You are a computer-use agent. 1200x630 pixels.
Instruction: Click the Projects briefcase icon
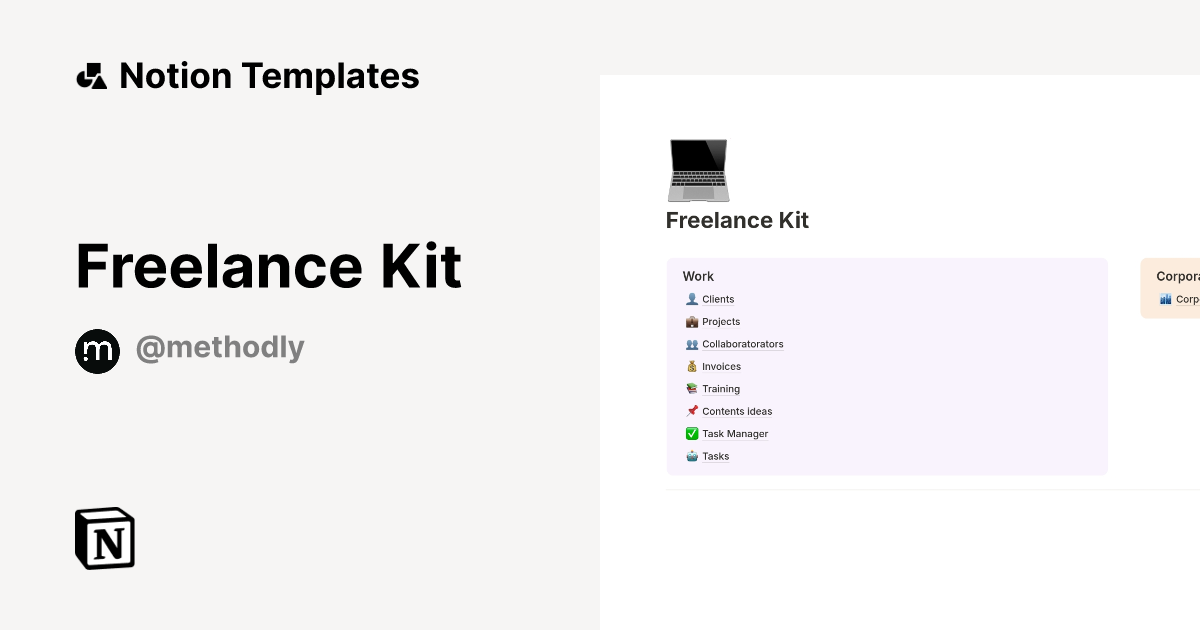tap(692, 321)
